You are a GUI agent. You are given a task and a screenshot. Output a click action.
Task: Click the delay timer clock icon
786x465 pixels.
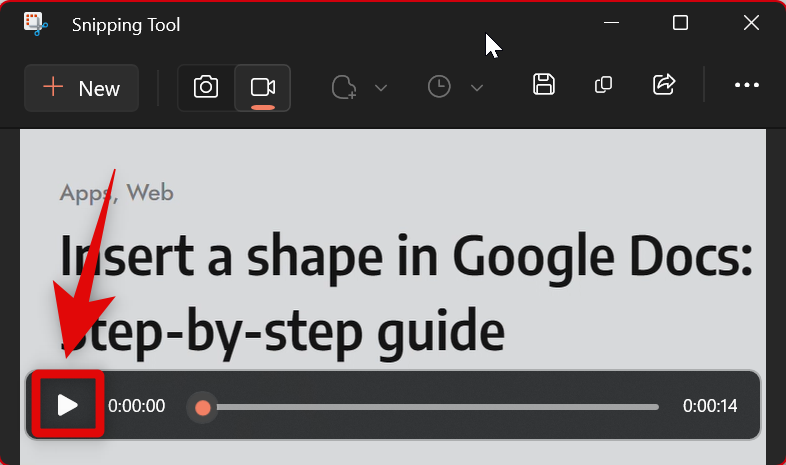click(439, 87)
